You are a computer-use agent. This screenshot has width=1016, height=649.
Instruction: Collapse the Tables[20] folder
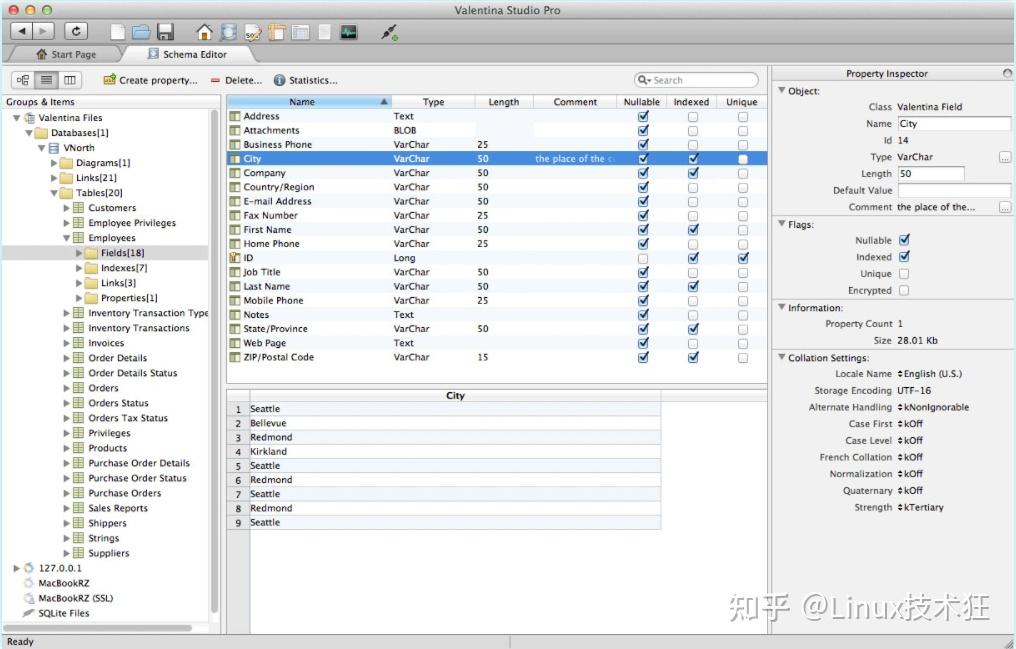click(x=54, y=193)
